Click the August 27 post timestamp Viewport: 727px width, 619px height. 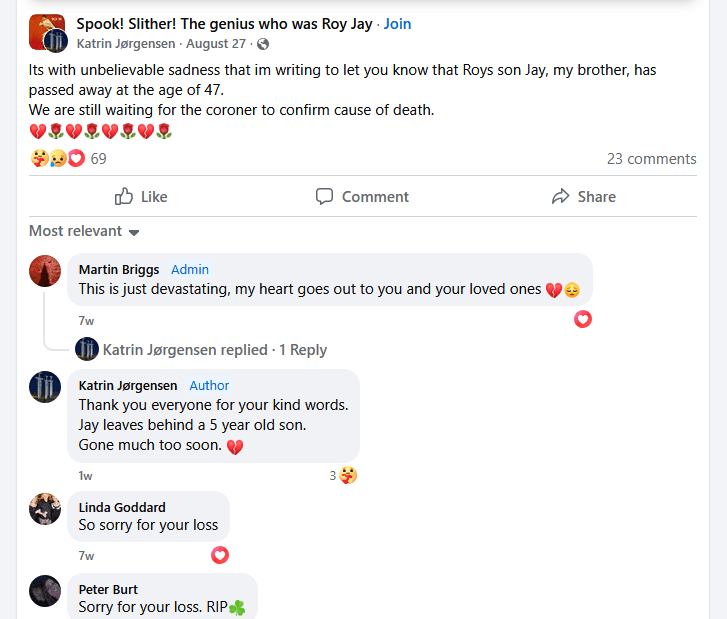[215, 44]
